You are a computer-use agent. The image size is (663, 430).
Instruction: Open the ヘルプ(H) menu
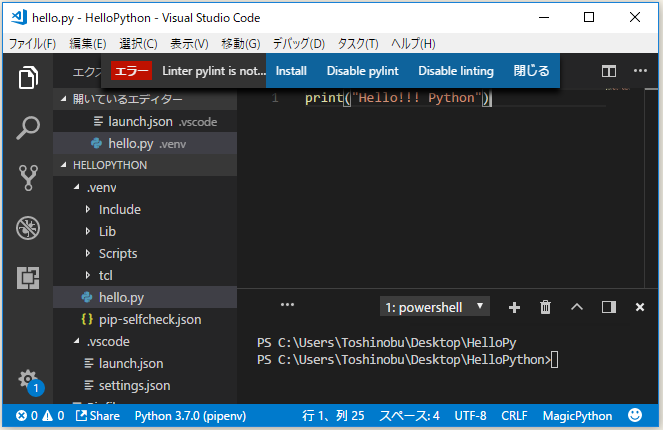coord(413,43)
